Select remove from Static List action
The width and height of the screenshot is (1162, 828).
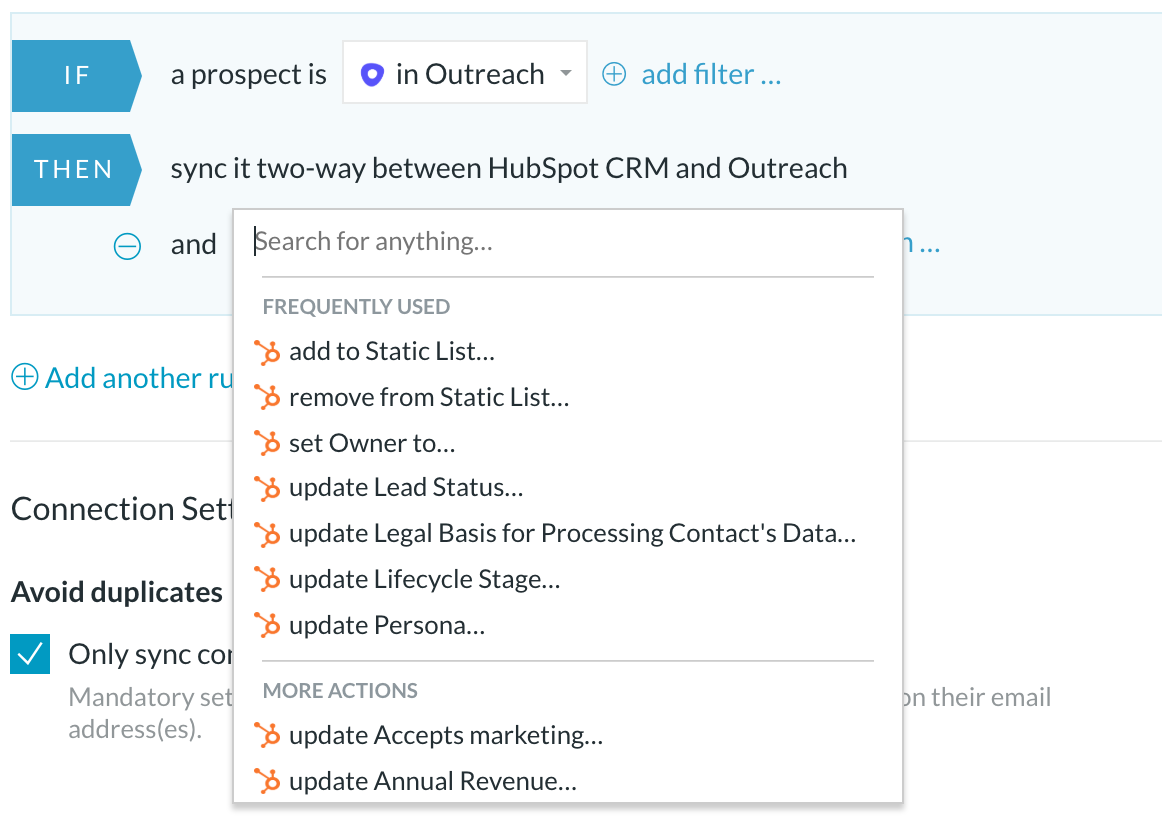click(429, 397)
